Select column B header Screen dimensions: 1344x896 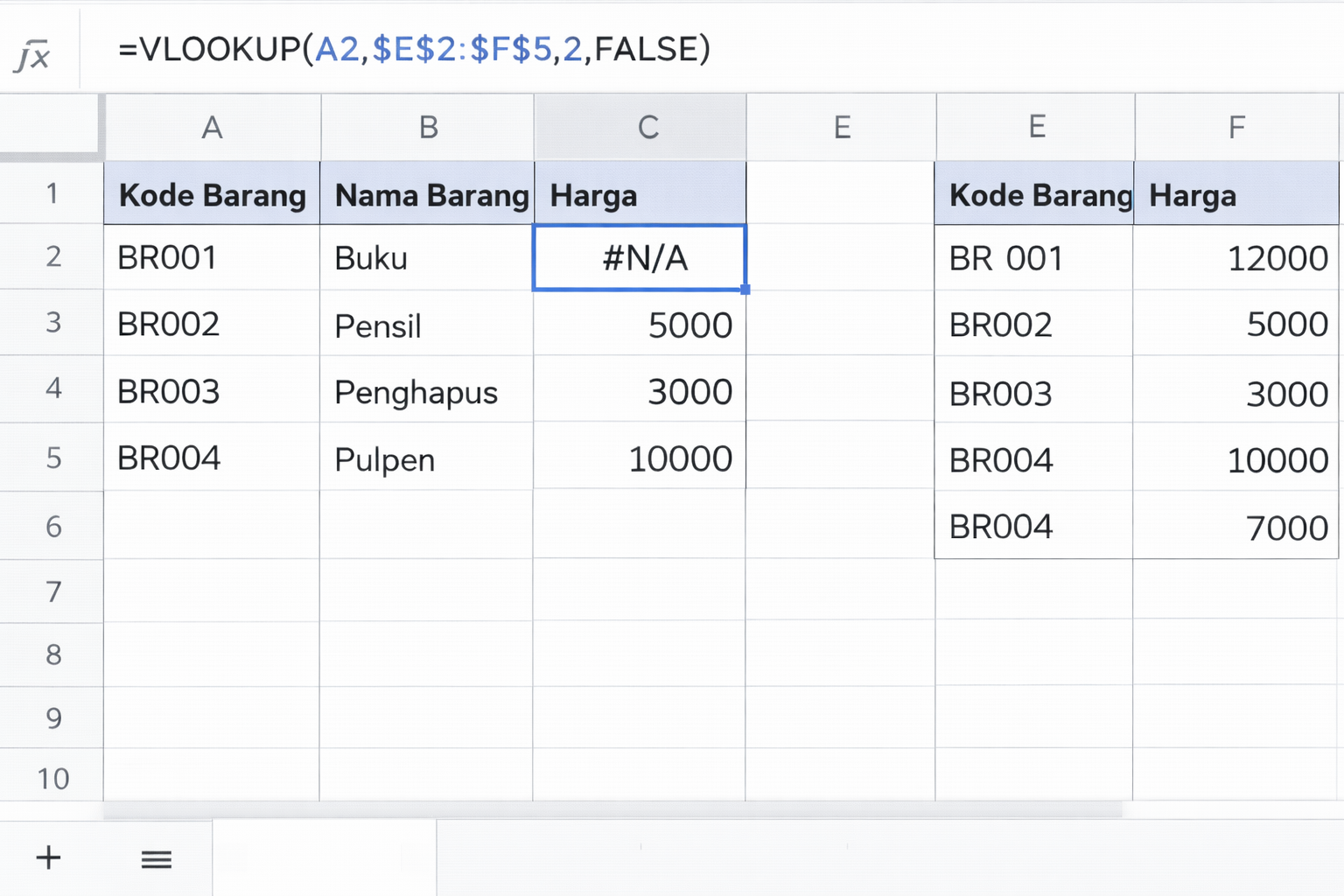(428, 128)
